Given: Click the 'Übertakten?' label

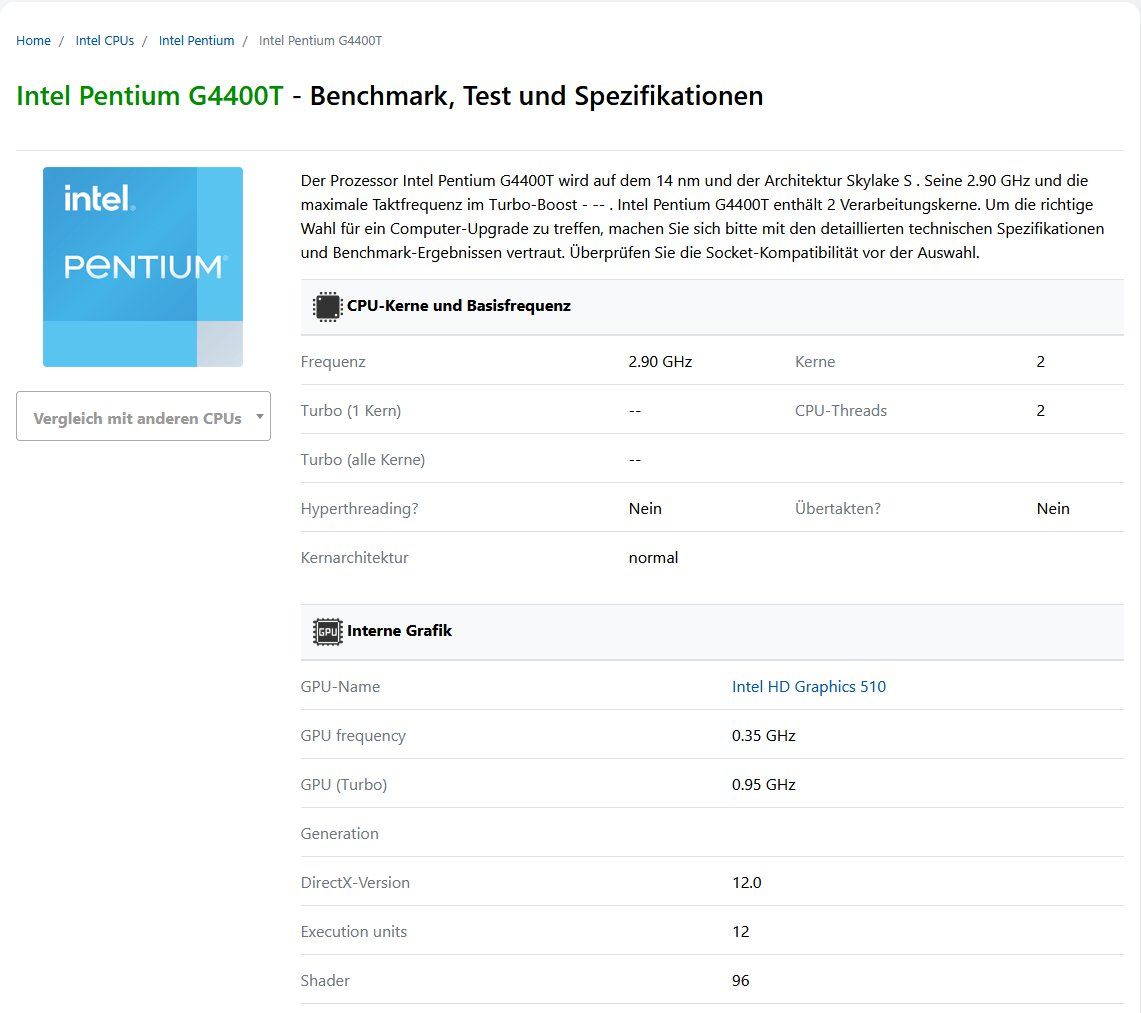Looking at the screenshot, I should click(838, 509).
